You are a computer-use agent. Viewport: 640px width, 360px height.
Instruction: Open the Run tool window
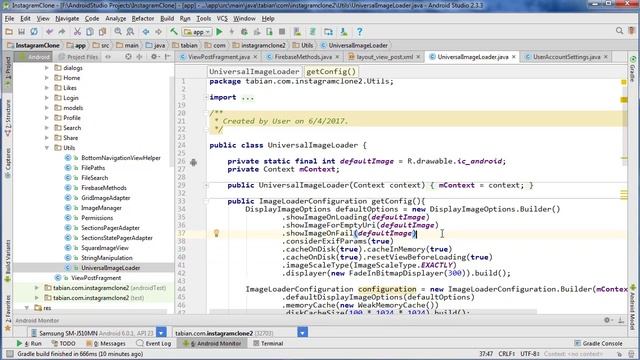click(29, 343)
